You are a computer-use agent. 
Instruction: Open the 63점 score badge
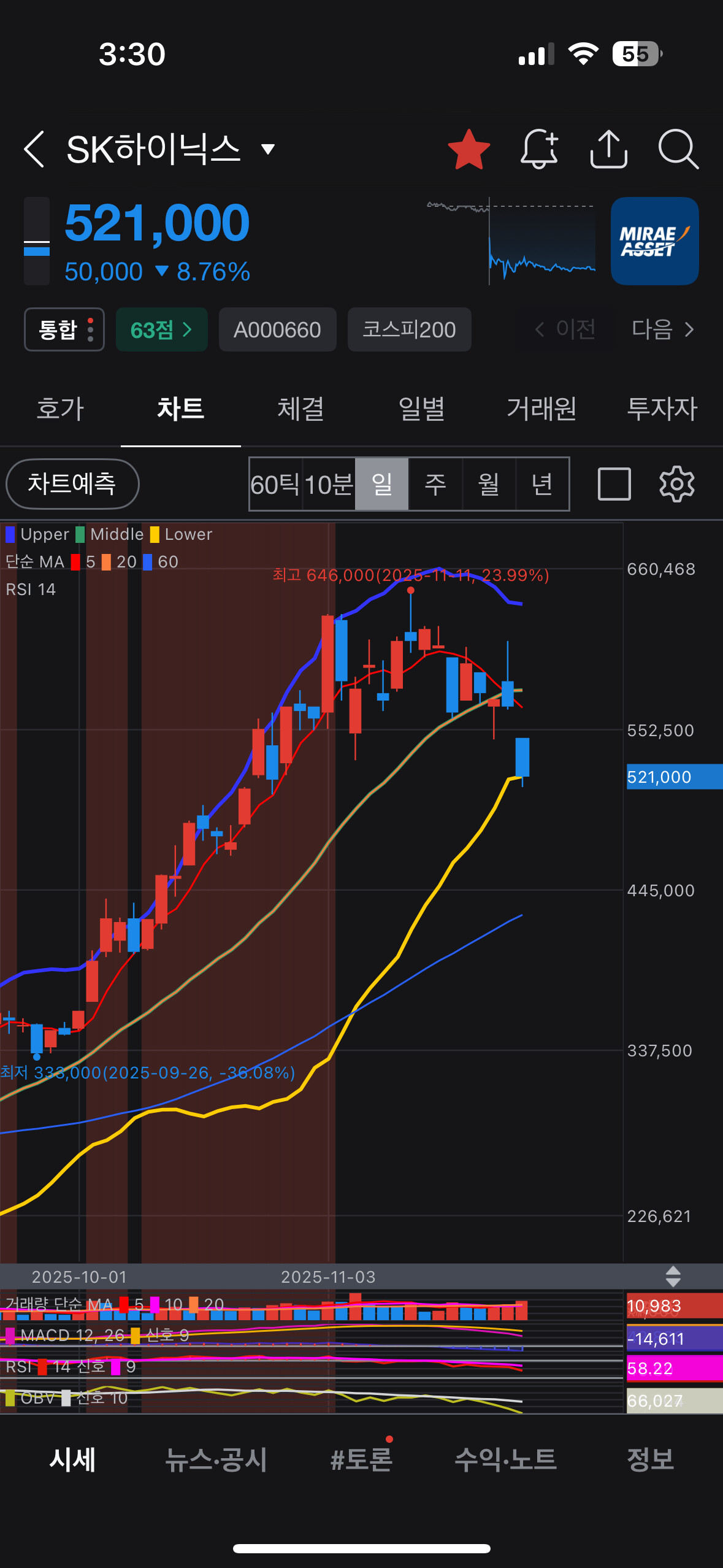[162, 329]
